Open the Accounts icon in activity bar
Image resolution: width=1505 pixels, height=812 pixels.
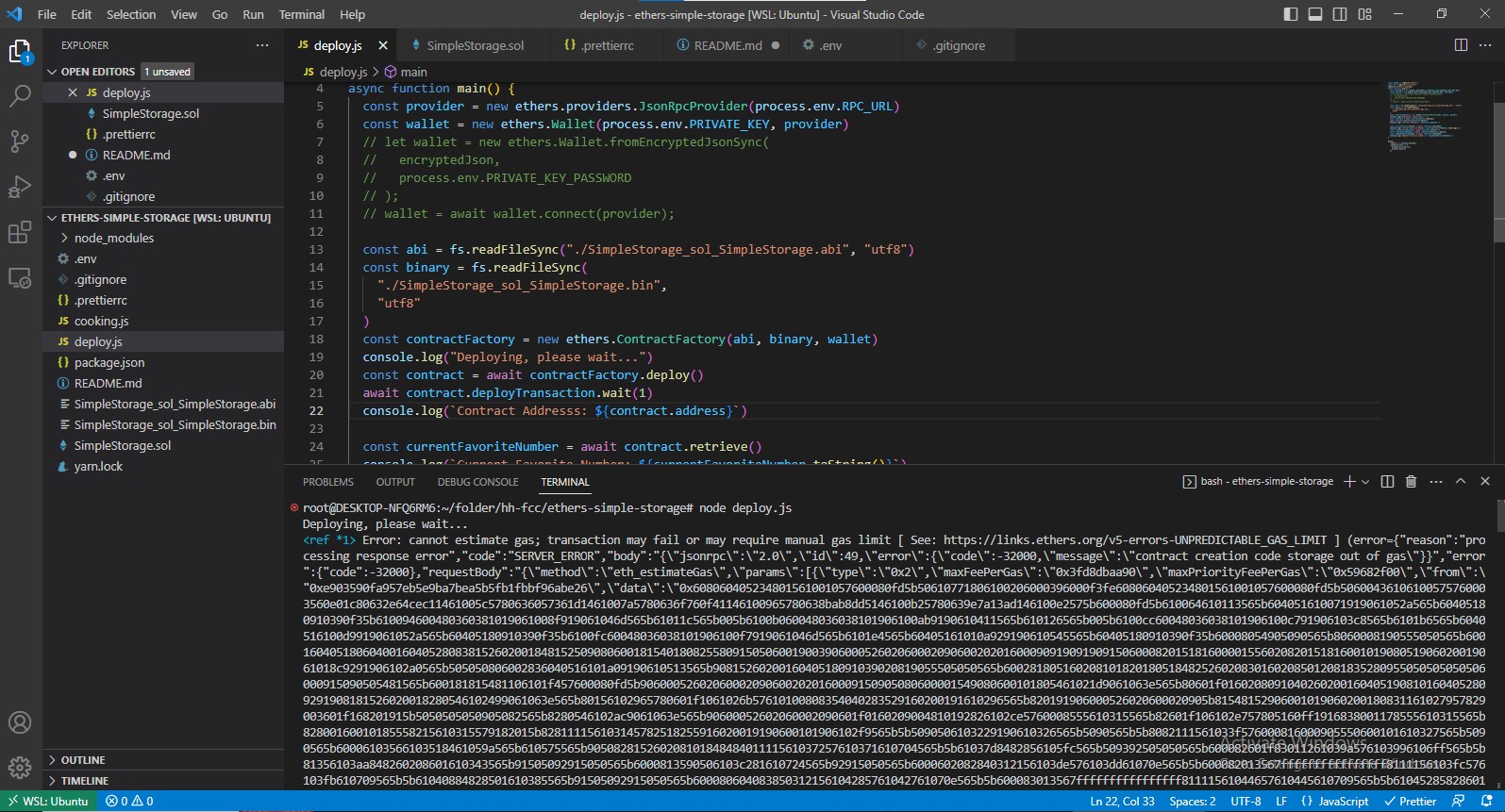click(x=20, y=722)
